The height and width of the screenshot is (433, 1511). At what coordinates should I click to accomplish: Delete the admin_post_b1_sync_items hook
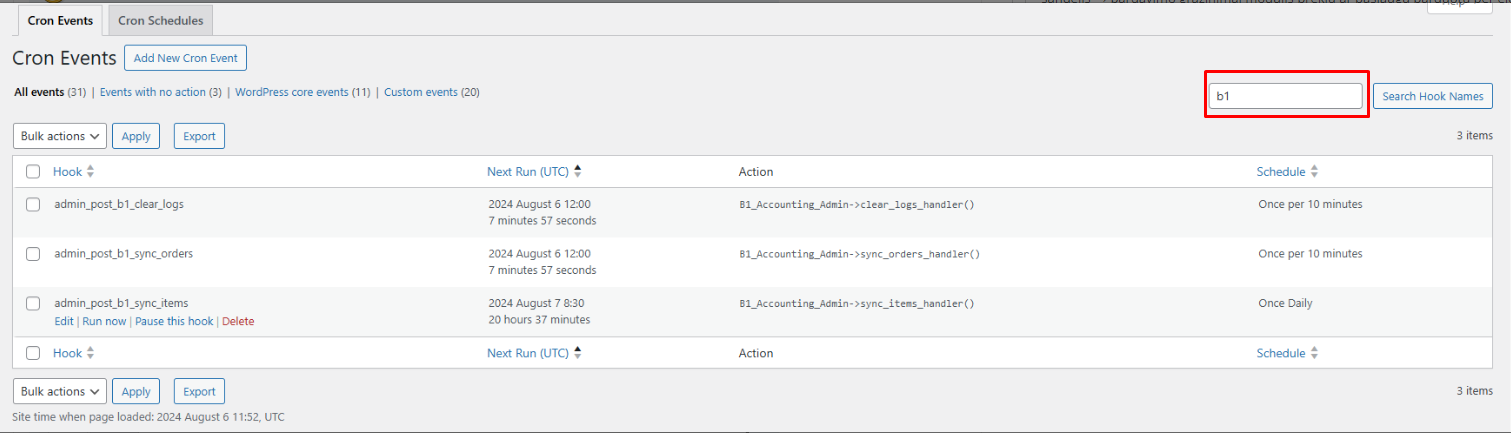(238, 321)
